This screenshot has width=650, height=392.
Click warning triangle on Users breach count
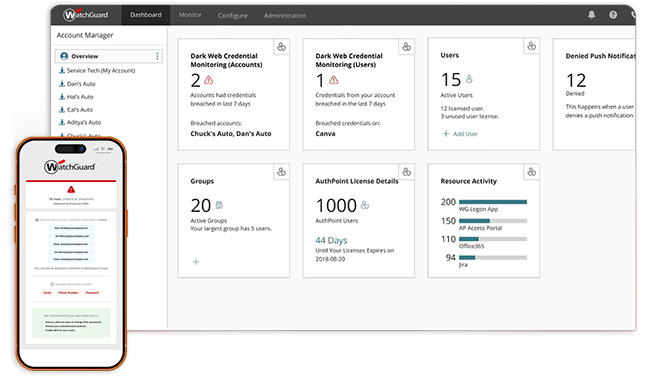pyautogui.click(x=334, y=80)
